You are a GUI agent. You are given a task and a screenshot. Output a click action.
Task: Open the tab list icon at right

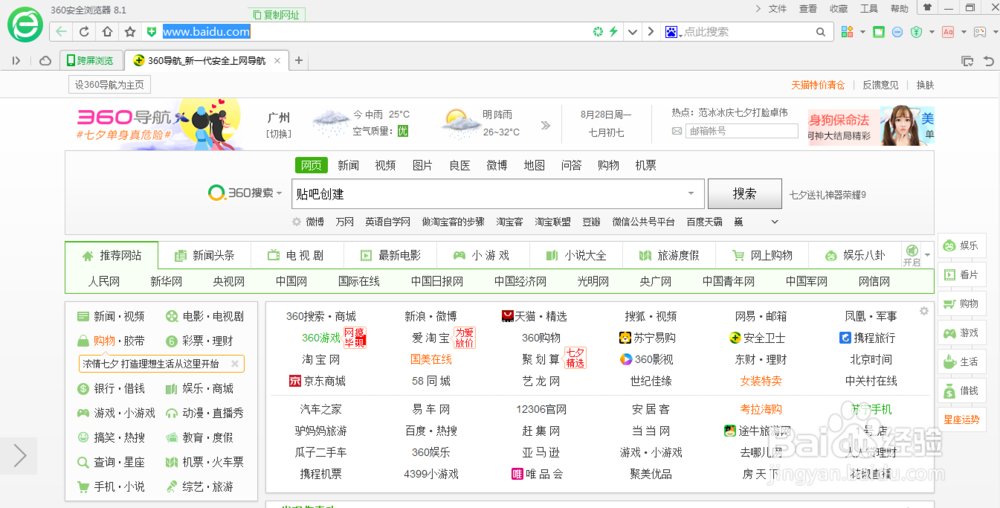click(x=967, y=61)
